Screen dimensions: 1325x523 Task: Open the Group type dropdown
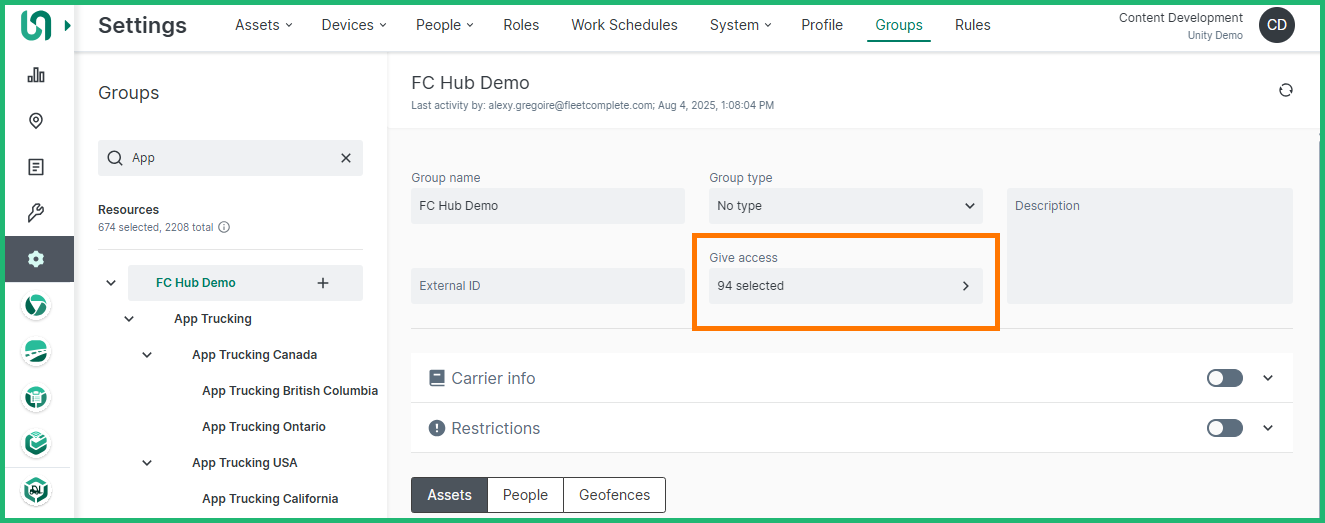click(845, 206)
